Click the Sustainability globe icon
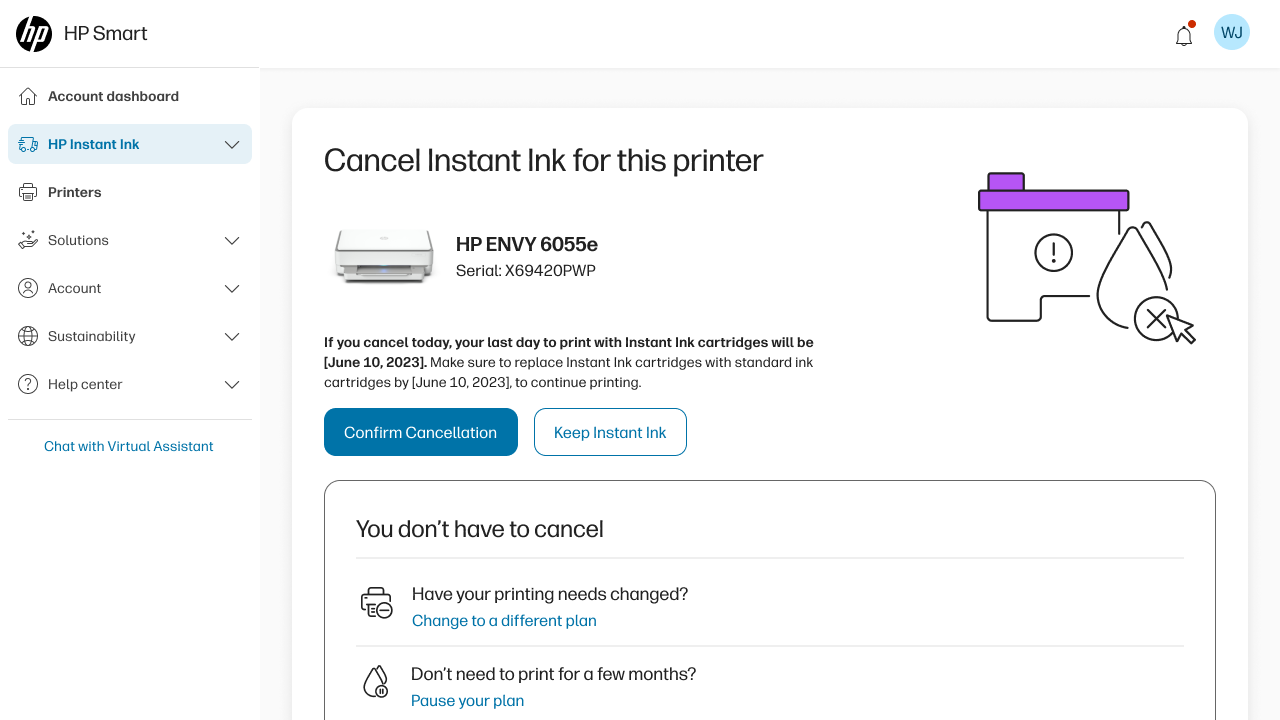 (28, 336)
